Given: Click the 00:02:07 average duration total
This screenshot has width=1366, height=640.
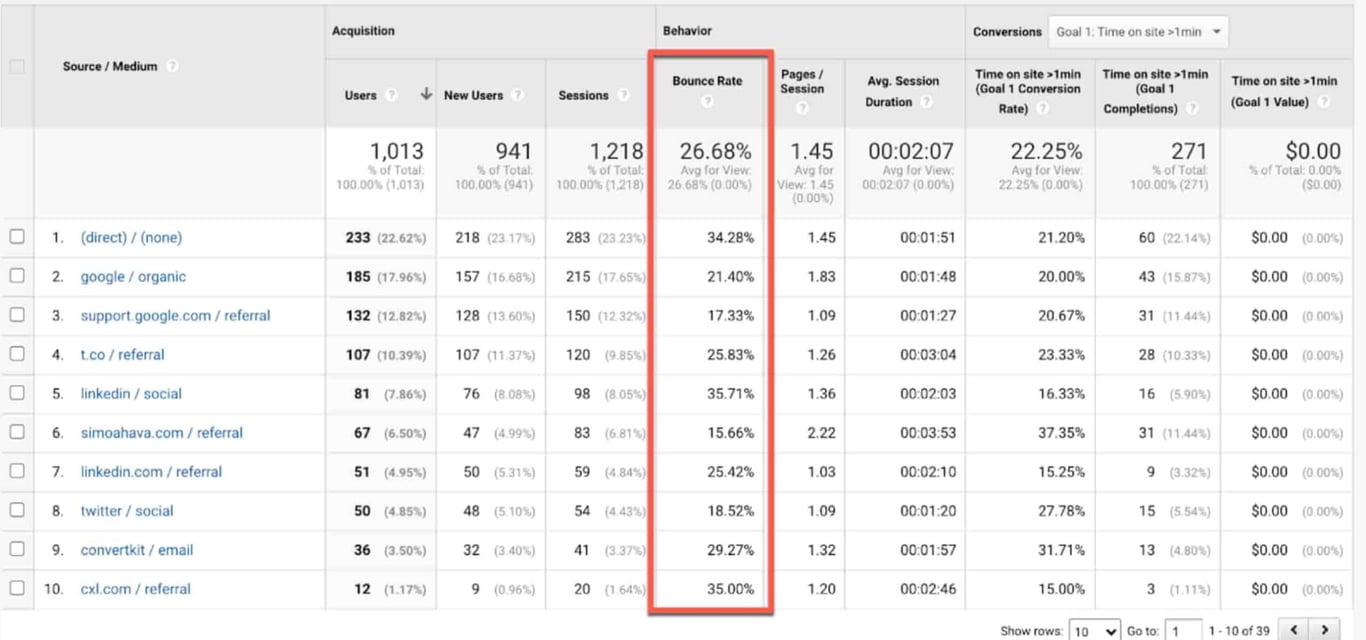Looking at the screenshot, I should (x=912, y=151).
